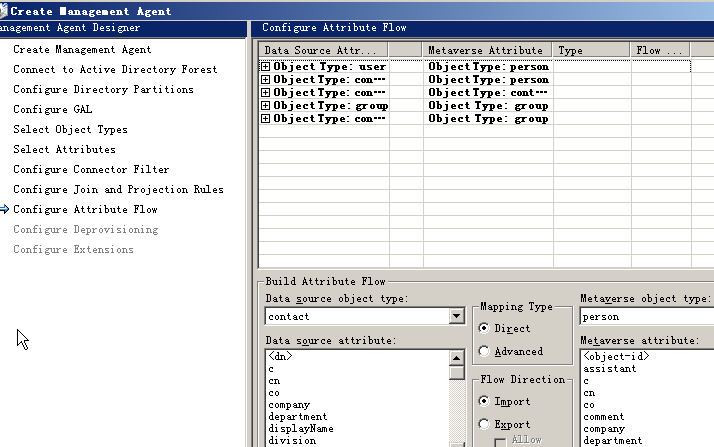
Task: Click scroll-up arrow of data source attribute list
Action: coord(456,358)
